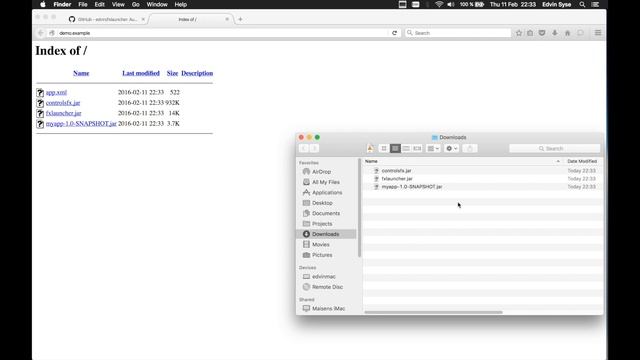The height and width of the screenshot is (360, 640).
Task: Open the Firefox hamburger menu
Action: tap(598, 33)
